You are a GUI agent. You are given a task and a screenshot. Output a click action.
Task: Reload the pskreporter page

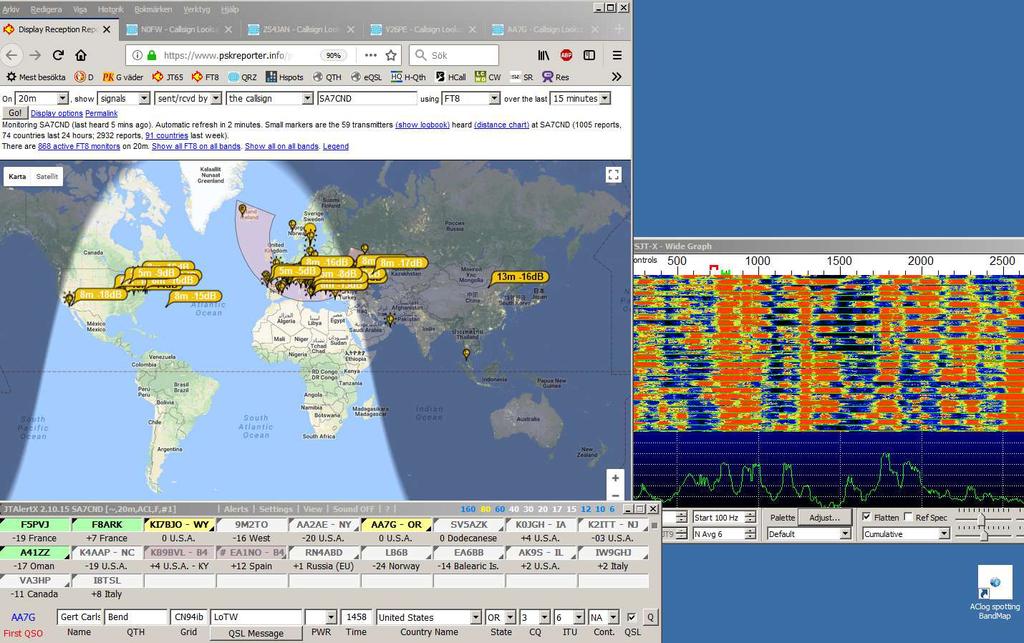pos(58,55)
